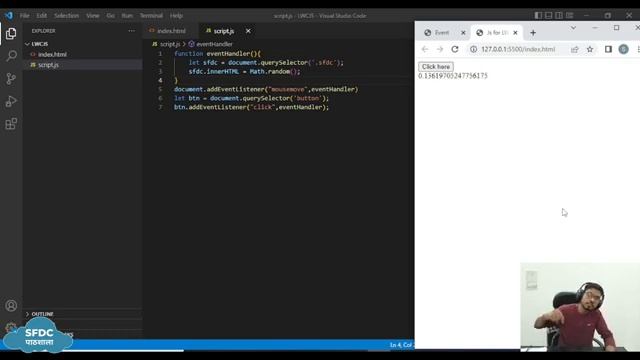Open a new browser tab

[533, 33]
